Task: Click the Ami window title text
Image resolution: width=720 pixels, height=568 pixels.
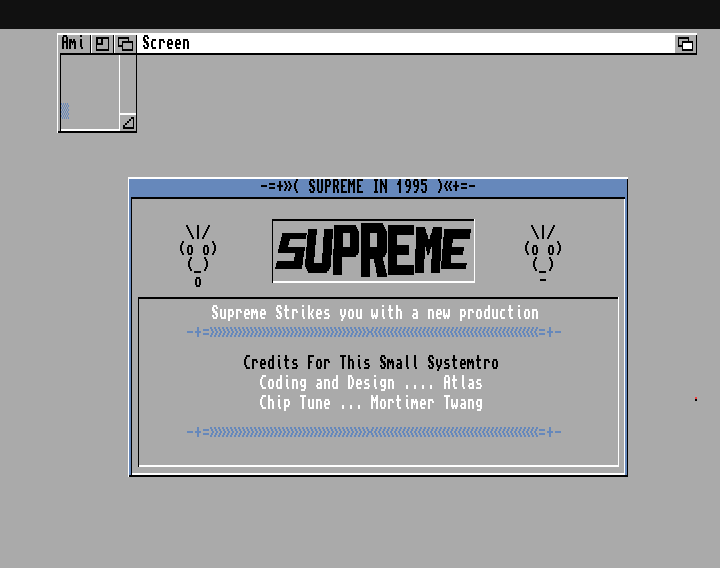Action: point(73,43)
